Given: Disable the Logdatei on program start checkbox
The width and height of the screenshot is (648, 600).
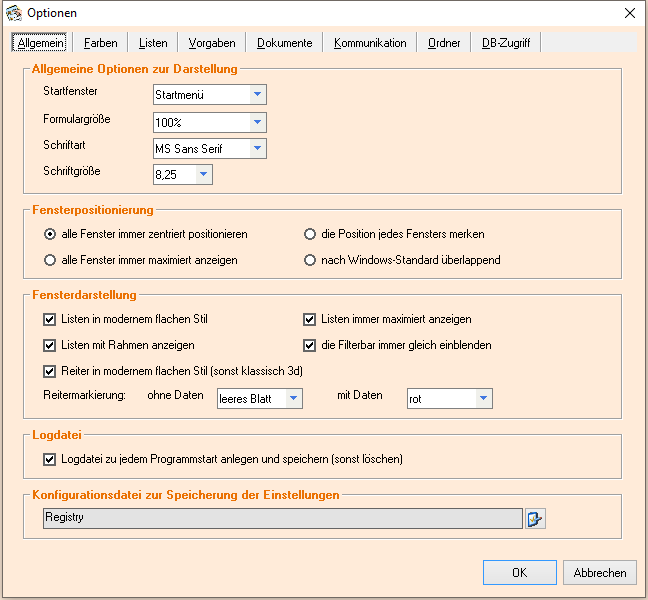Looking at the screenshot, I should tap(50, 460).
